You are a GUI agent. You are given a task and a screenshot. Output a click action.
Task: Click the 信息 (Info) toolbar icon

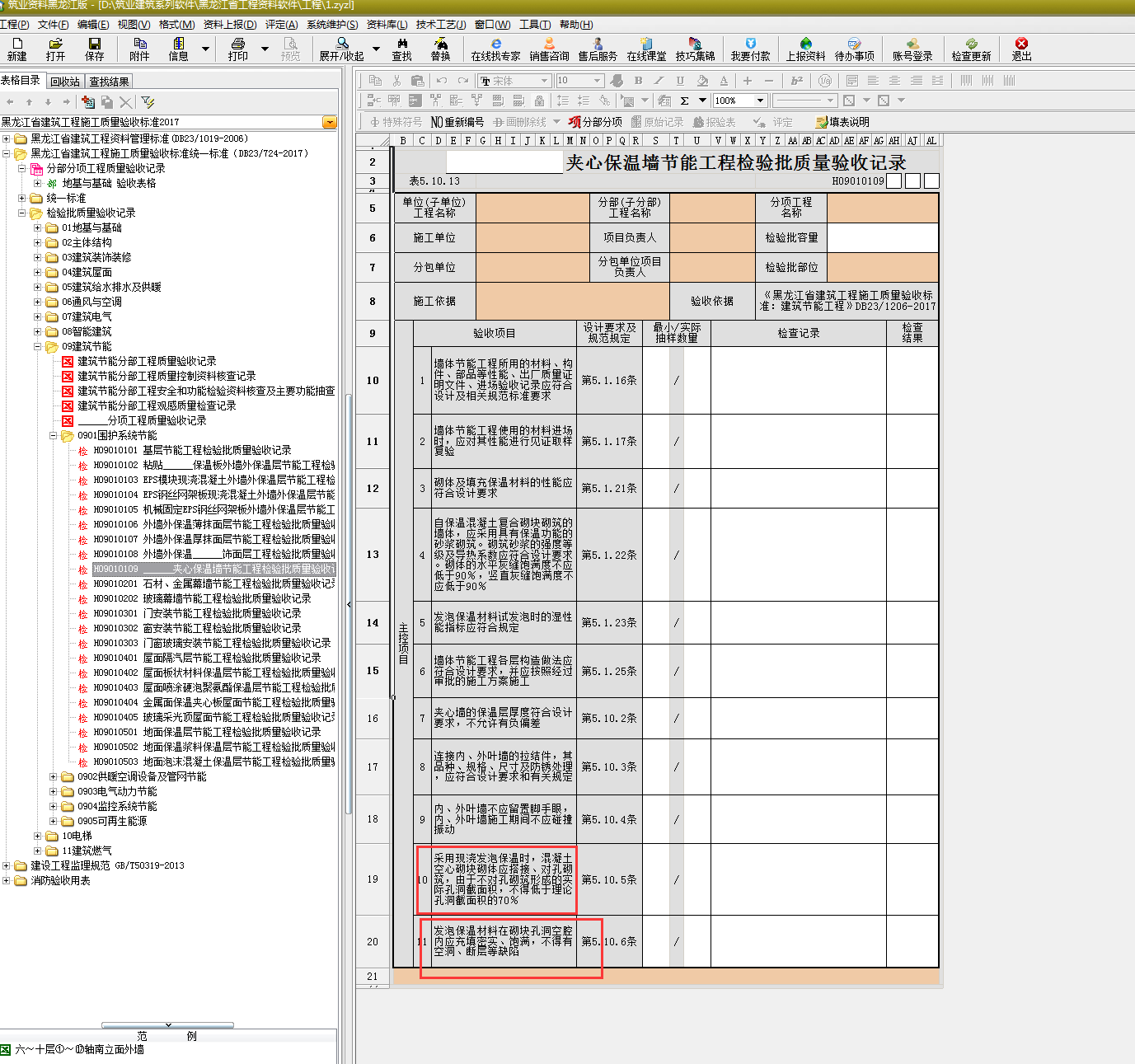(178, 49)
